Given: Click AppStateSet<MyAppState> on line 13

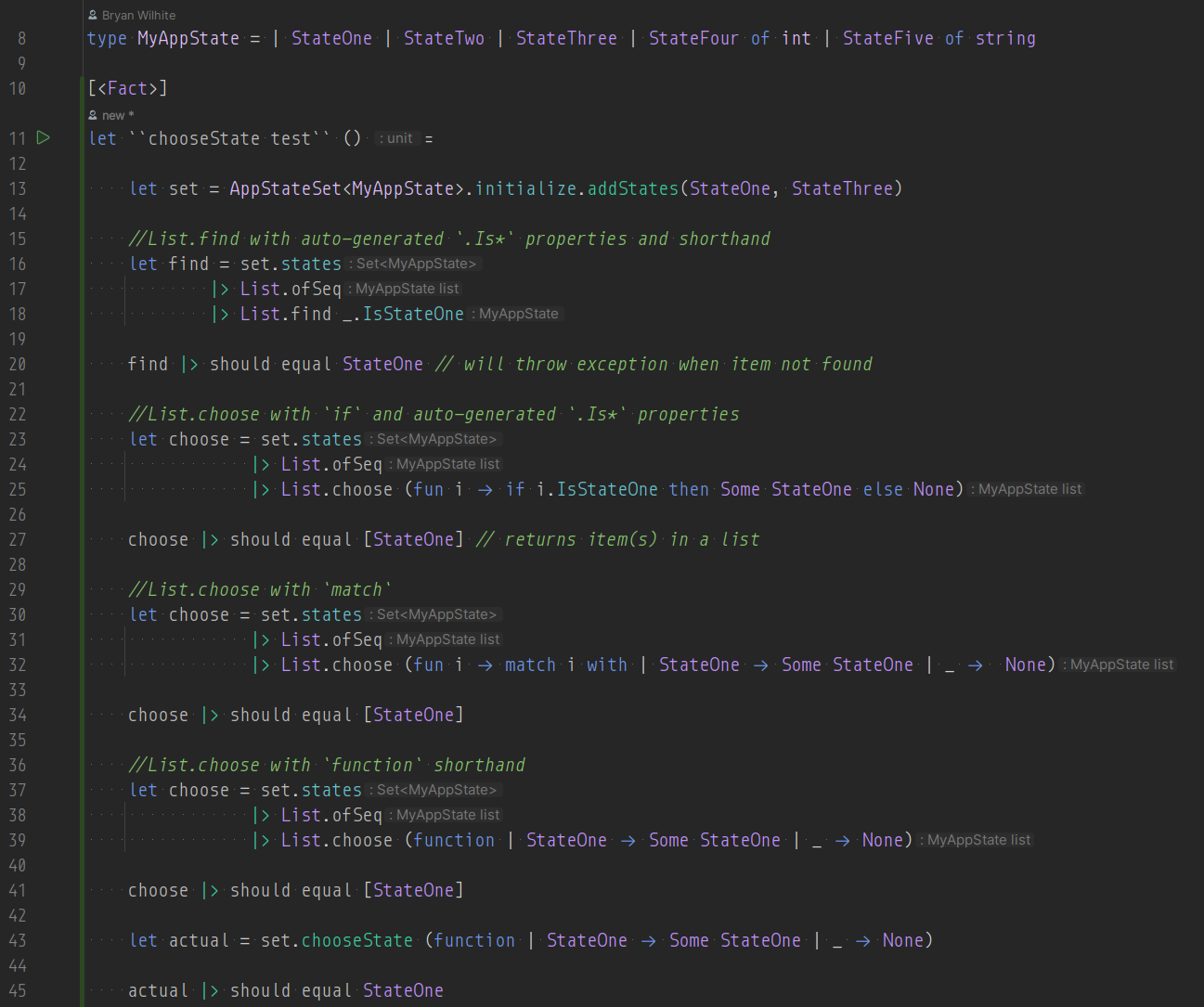Looking at the screenshot, I should pyautogui.click(x=346, y=188).
